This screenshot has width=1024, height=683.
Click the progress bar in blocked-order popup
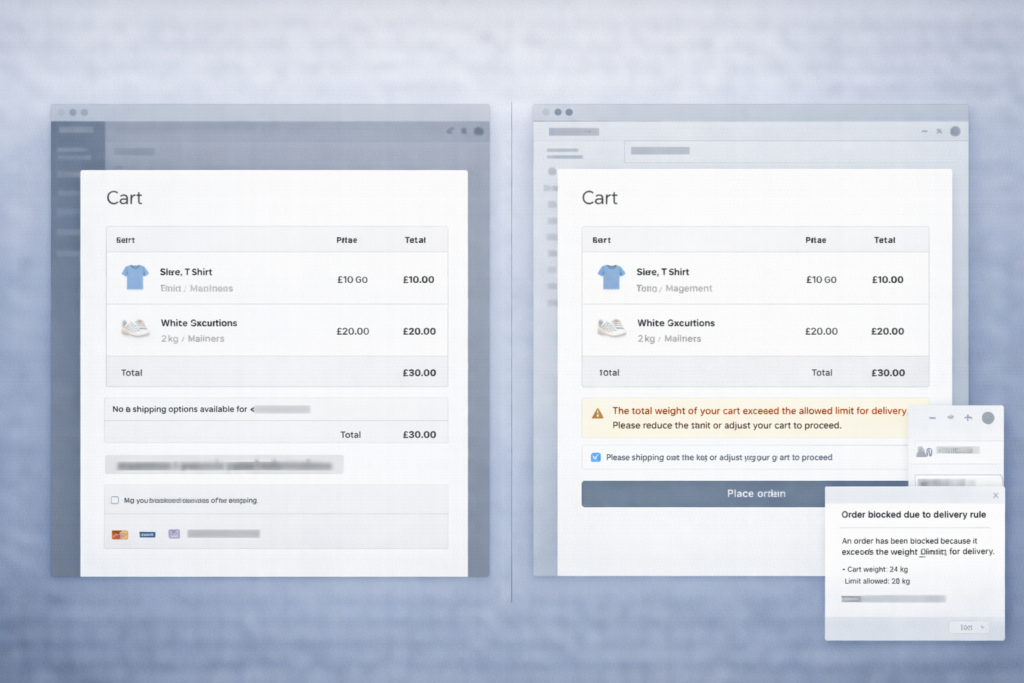893,599
